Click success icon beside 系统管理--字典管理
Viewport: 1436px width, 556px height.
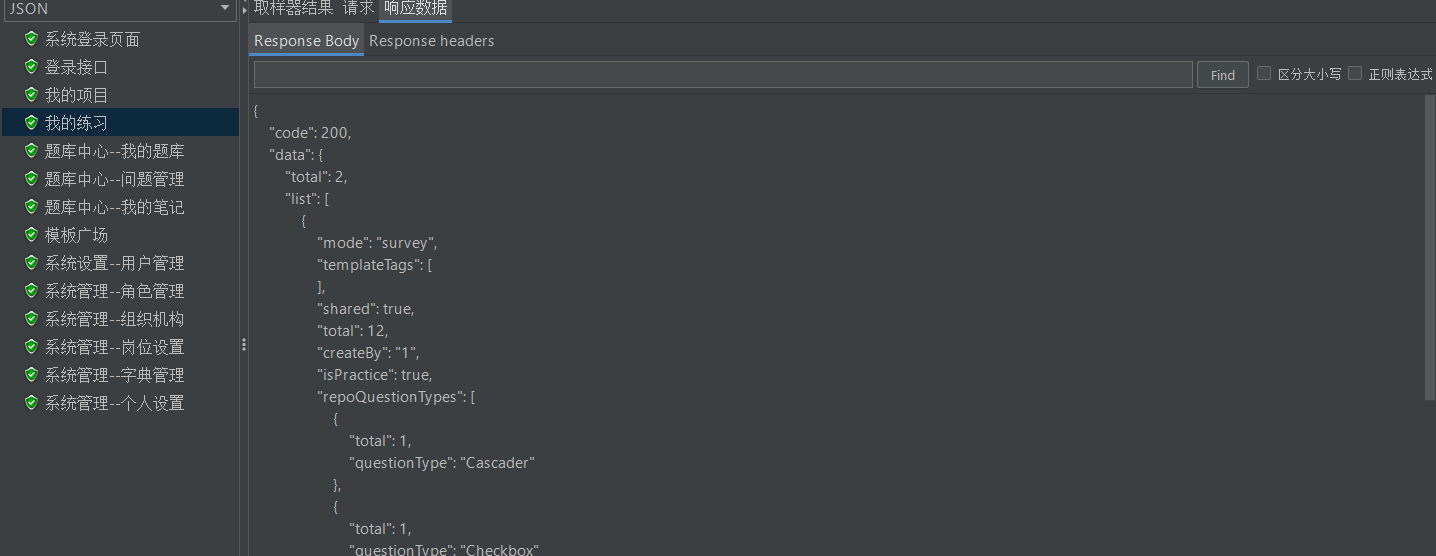coord(31,375)
